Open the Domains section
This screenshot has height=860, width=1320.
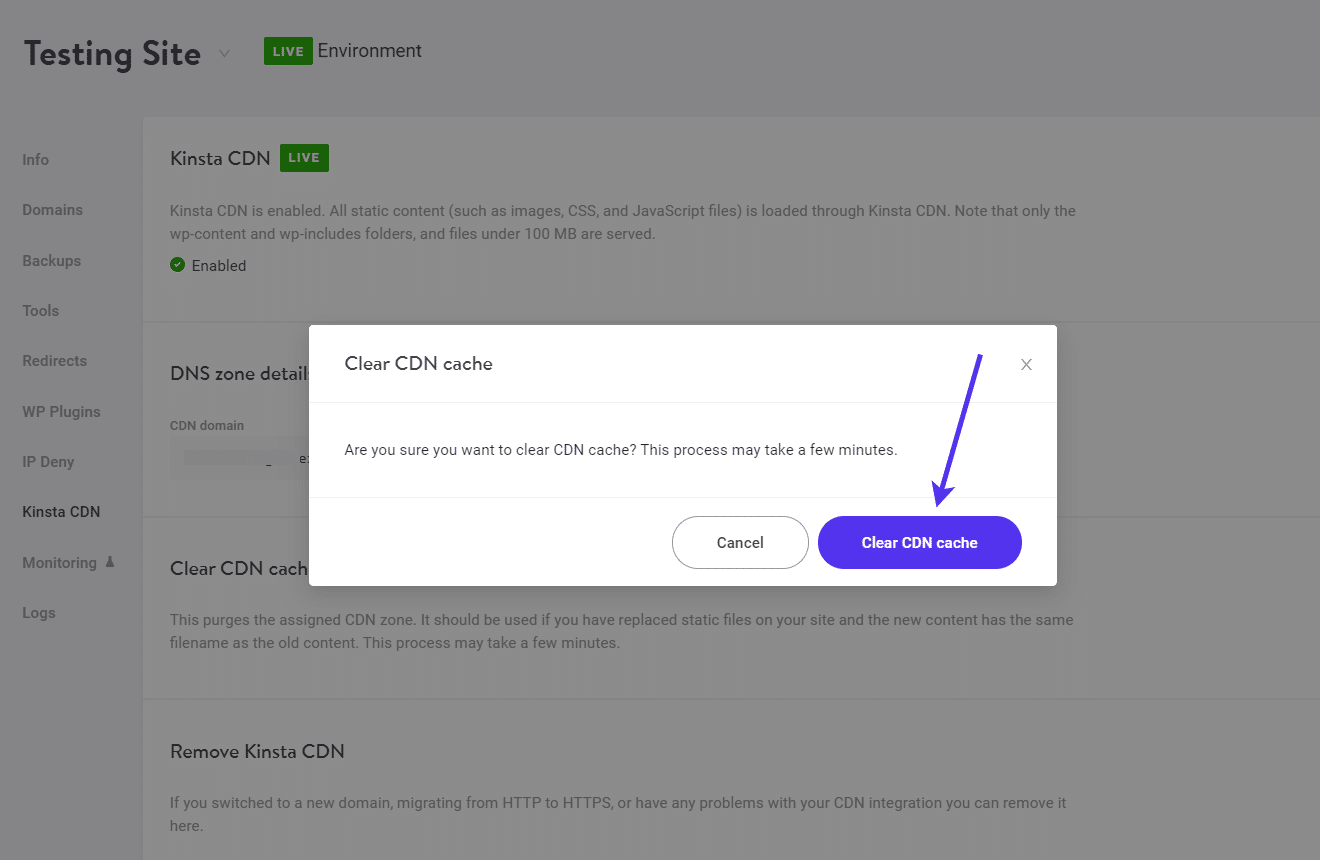(x=51, y=209)
